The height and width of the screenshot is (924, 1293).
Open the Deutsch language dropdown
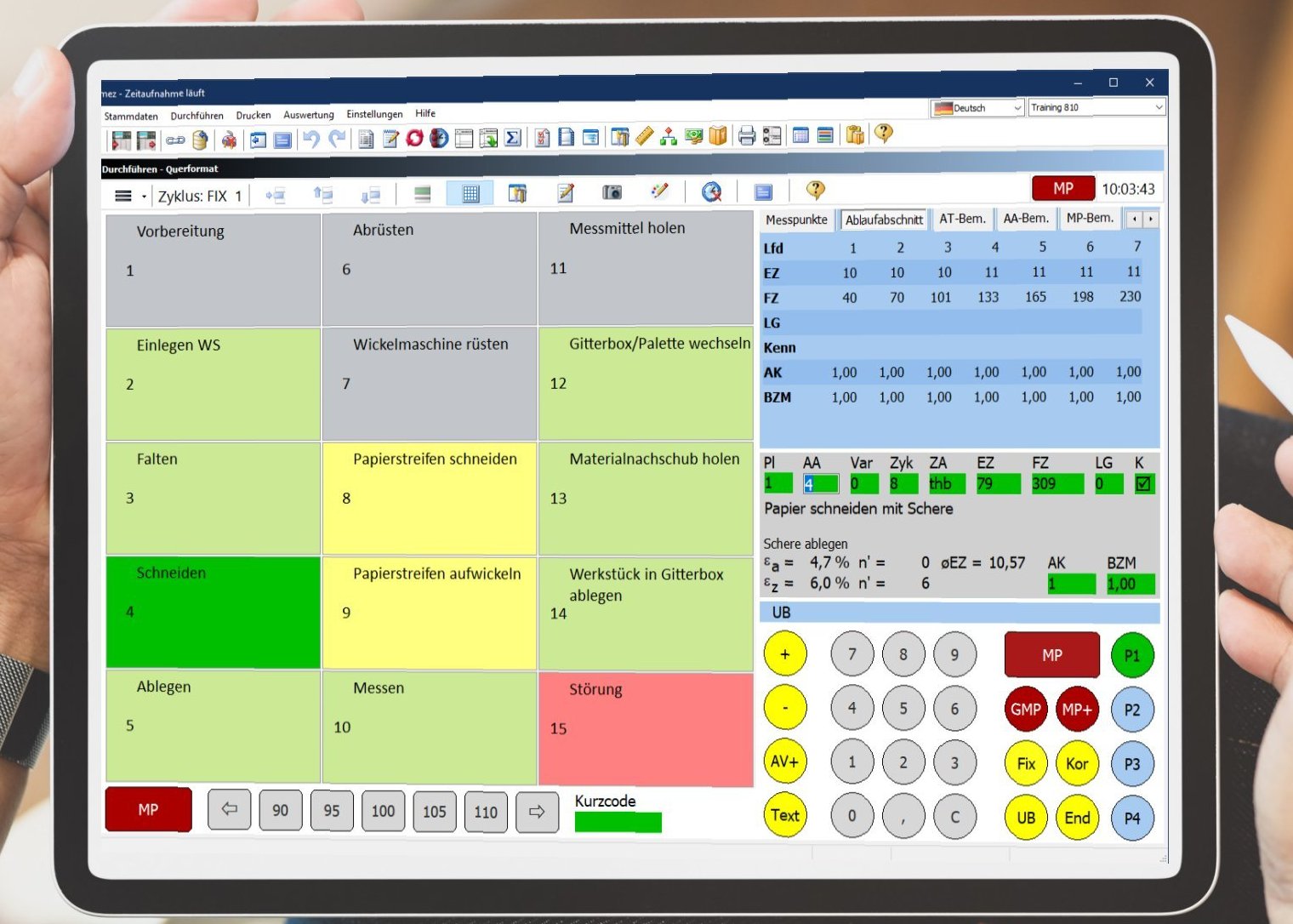[977, 108]
